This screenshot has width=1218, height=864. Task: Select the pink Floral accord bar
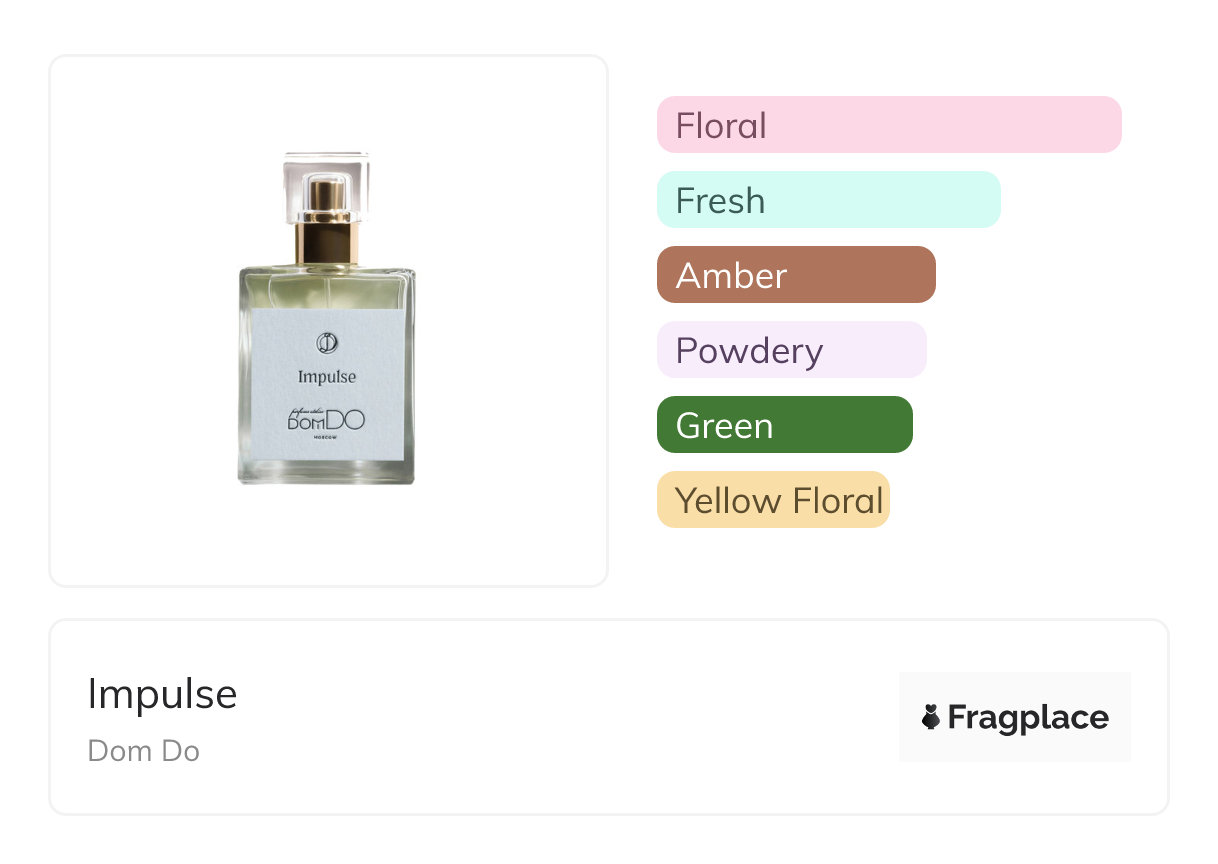tap(889, 125)
